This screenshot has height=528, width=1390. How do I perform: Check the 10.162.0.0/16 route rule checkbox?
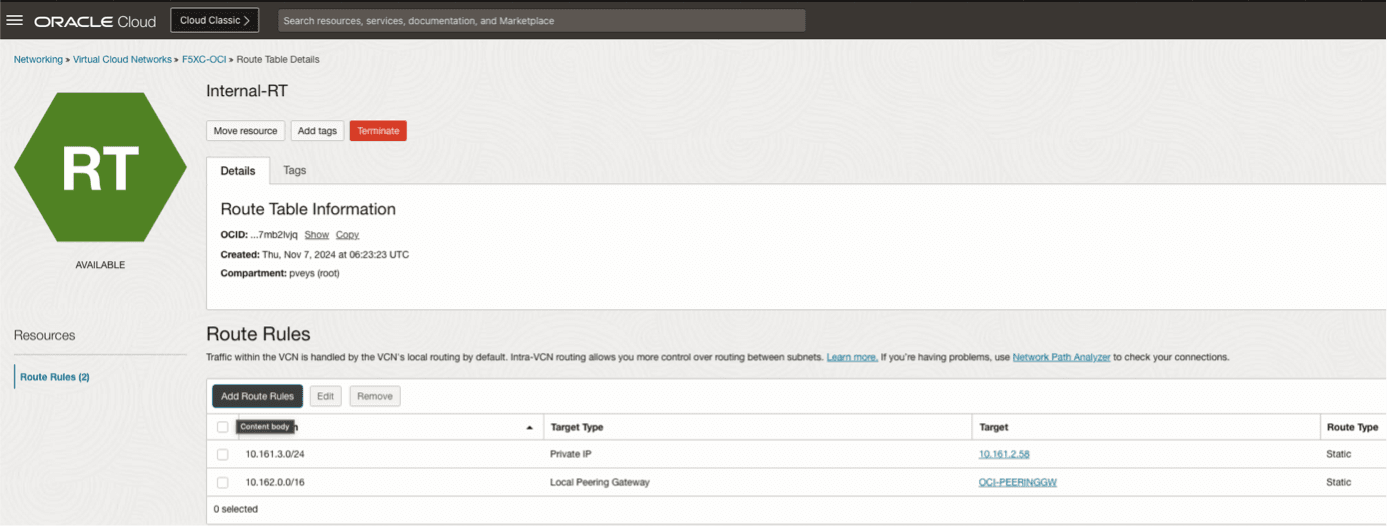click(x=222, y=482)
